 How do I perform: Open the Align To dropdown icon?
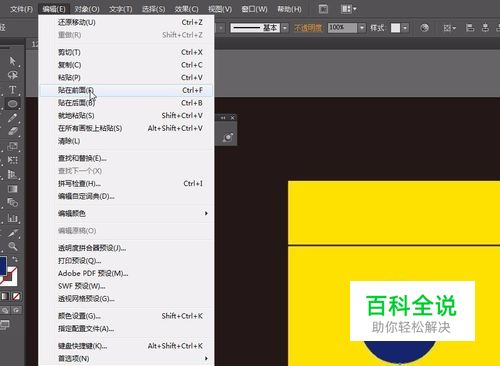pyautogui.click(x=449, y=28)
